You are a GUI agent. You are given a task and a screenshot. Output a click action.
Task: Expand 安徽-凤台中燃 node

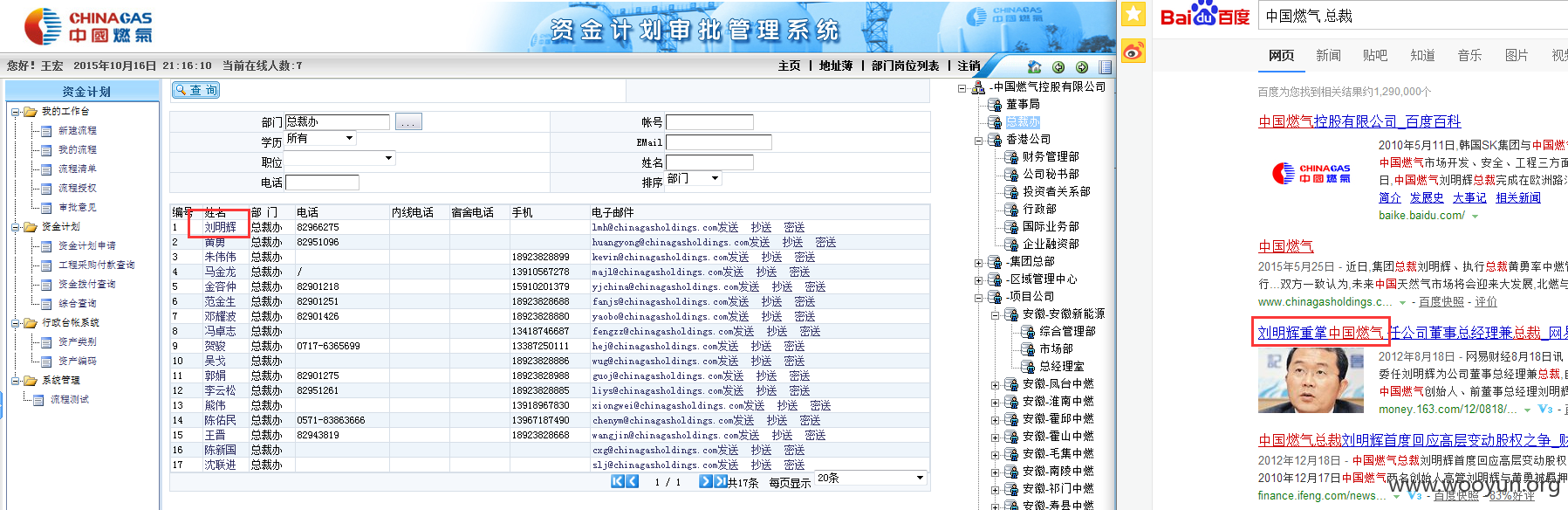tap(996, 384)
